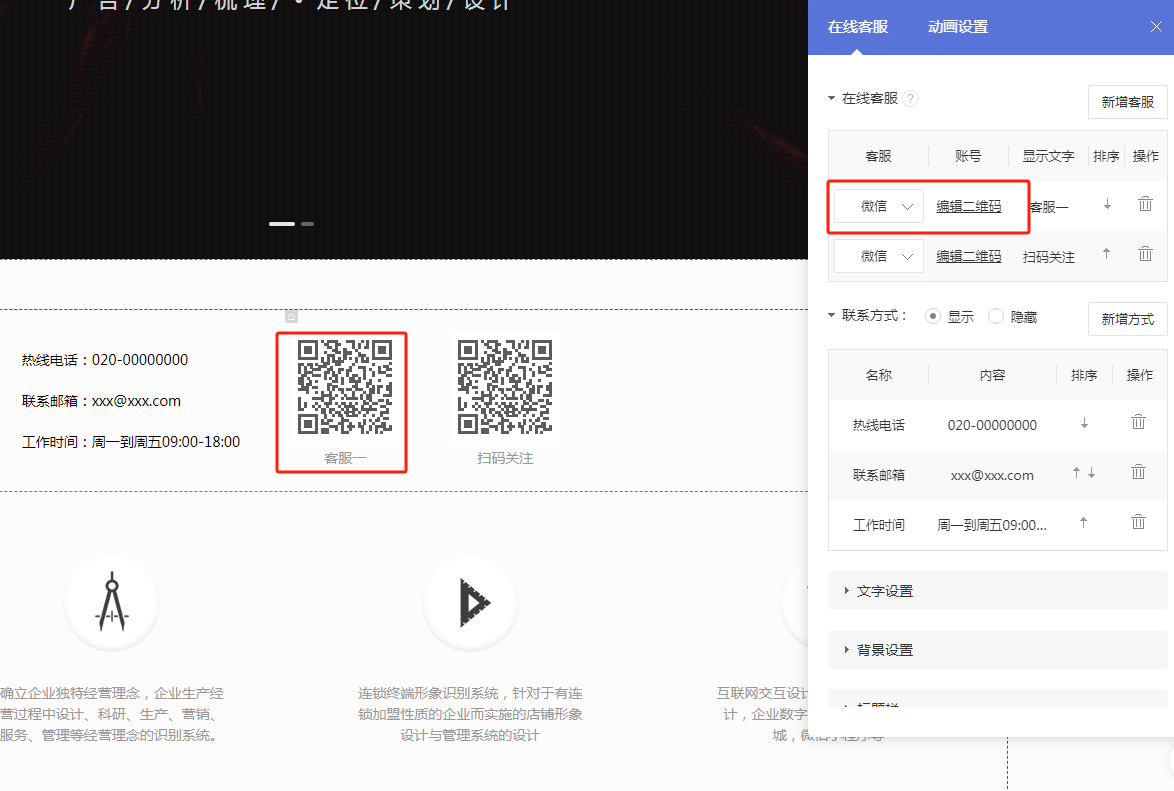Move 客服一 row down

[1107, 204]
